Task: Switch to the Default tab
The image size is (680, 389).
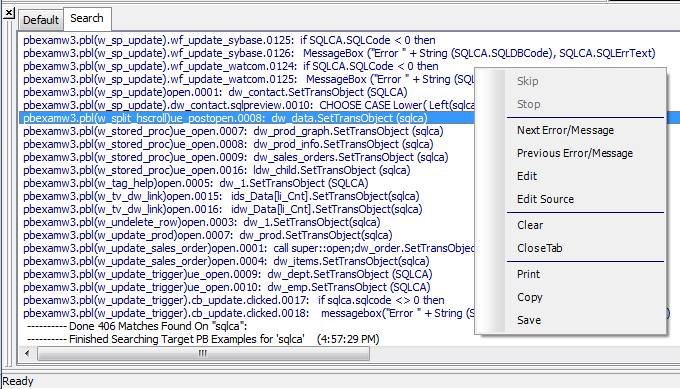Action: tap(40, 20)
